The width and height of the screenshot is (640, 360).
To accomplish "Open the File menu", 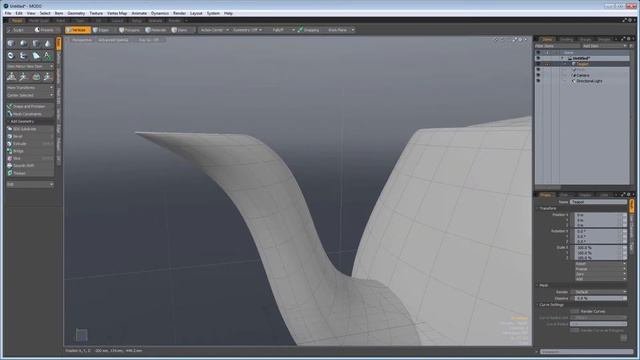I will [8, 13].
